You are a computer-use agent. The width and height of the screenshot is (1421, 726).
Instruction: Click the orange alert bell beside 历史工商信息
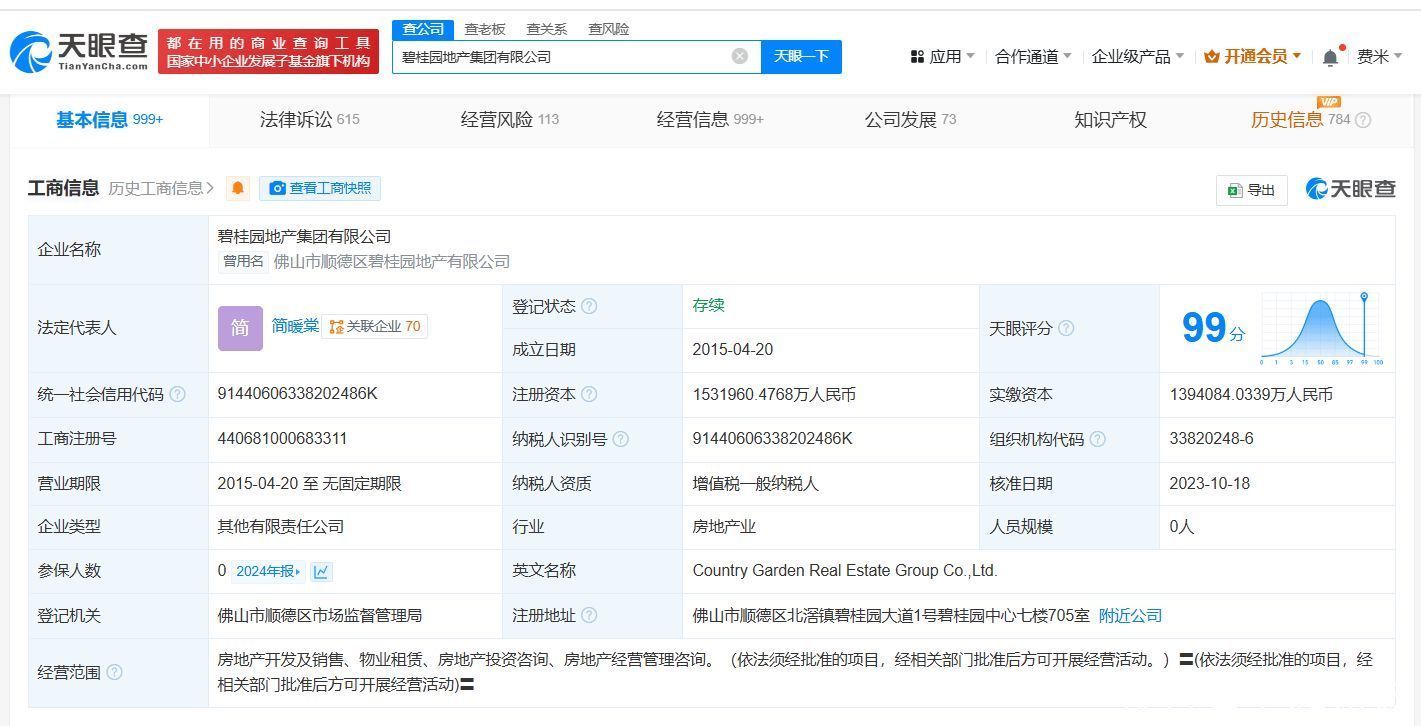[238, 188]
